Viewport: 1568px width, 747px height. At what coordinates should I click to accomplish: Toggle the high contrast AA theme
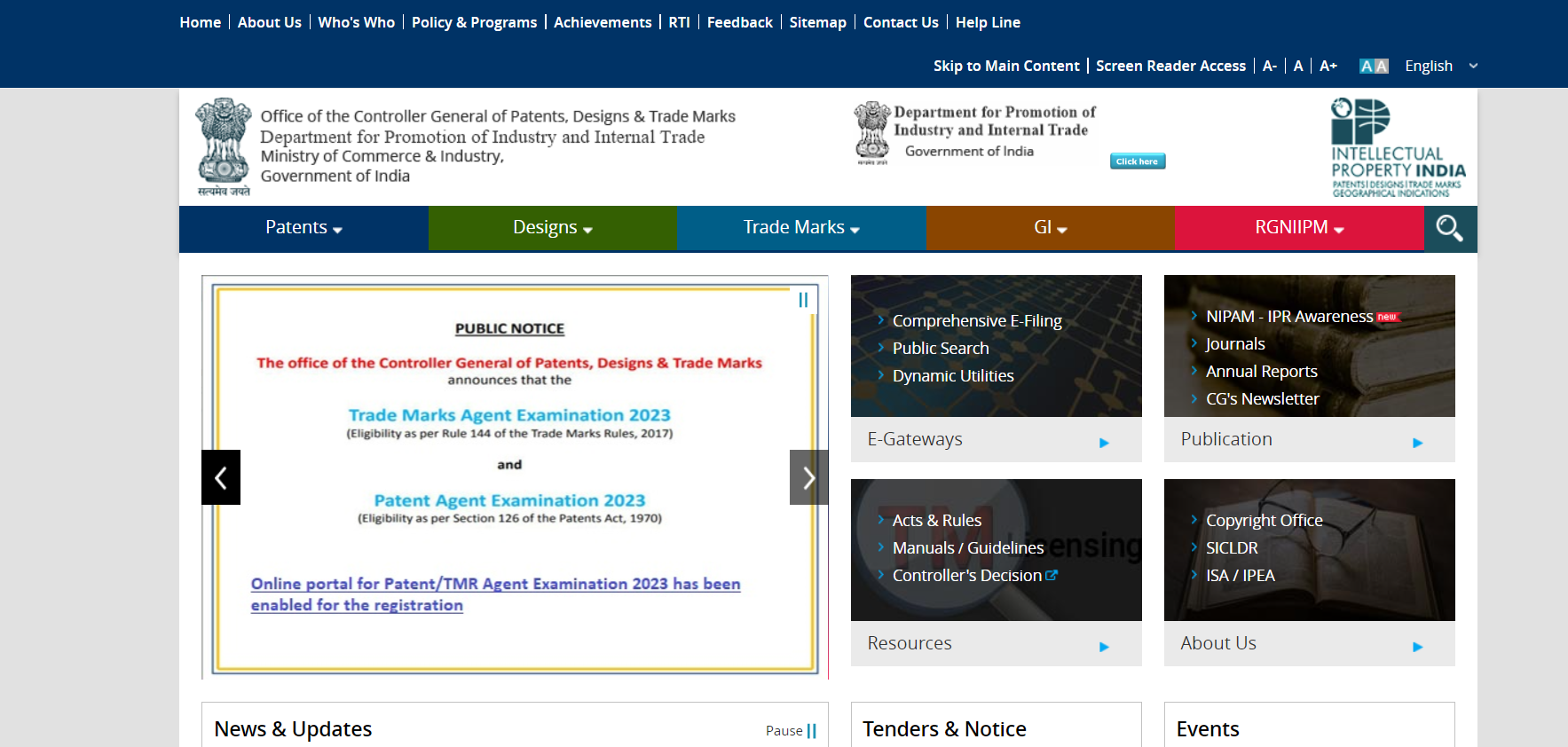pos(1374,66)
